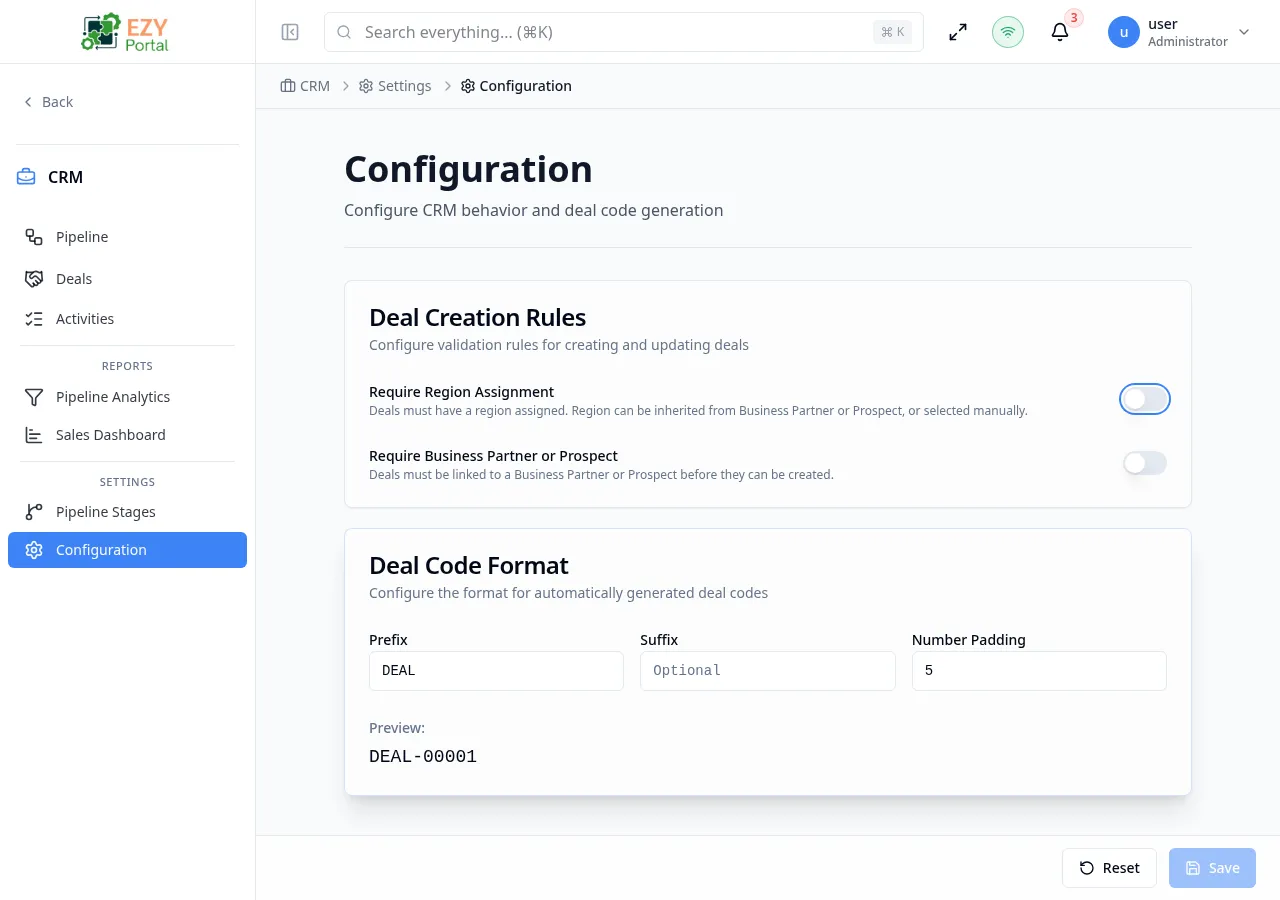1280x900 pixels.
Task: Click the Pipeline Analytics funnel icon
Action: pos(34,397)
